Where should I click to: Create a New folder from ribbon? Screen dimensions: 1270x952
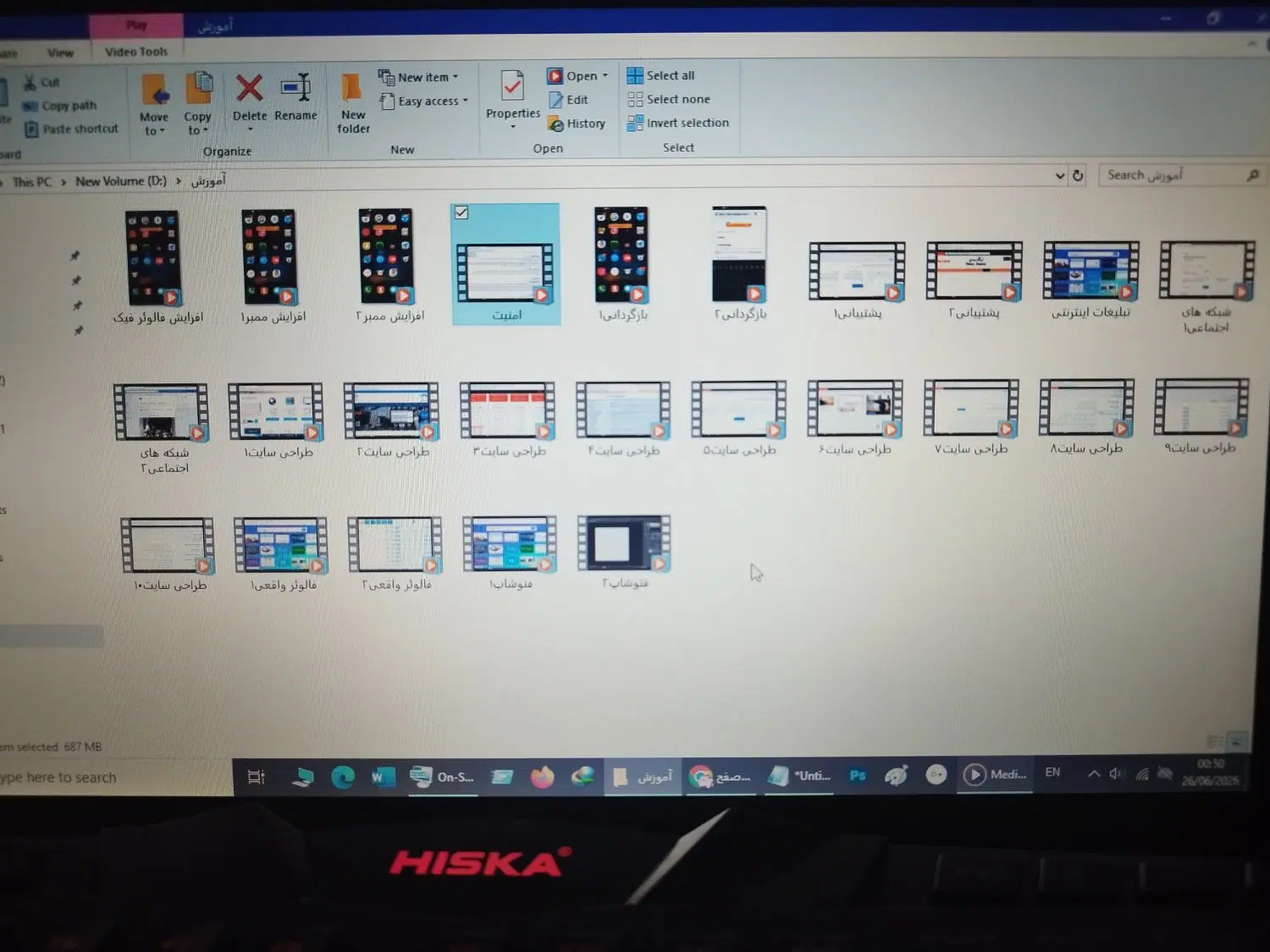[x=352, y=102]
